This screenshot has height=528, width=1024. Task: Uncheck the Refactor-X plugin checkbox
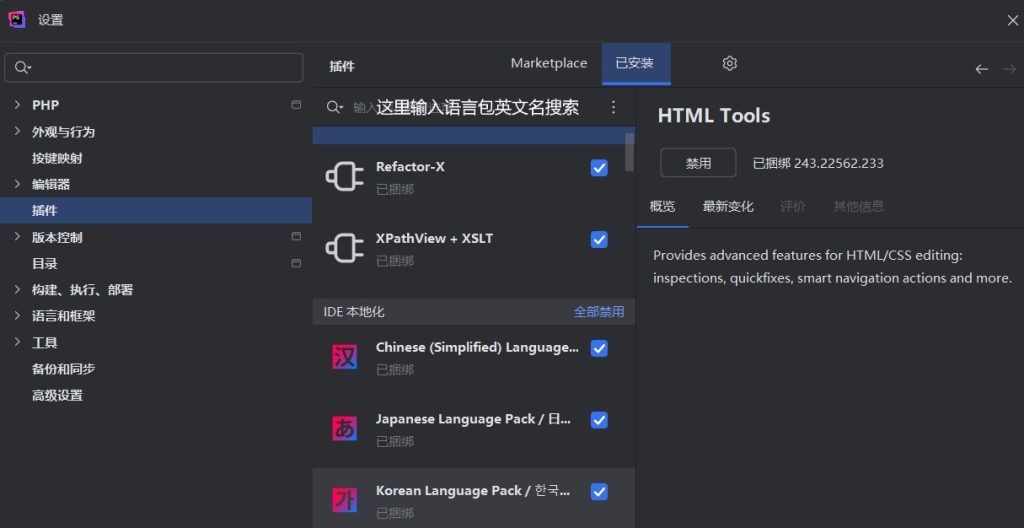point(599,168)
